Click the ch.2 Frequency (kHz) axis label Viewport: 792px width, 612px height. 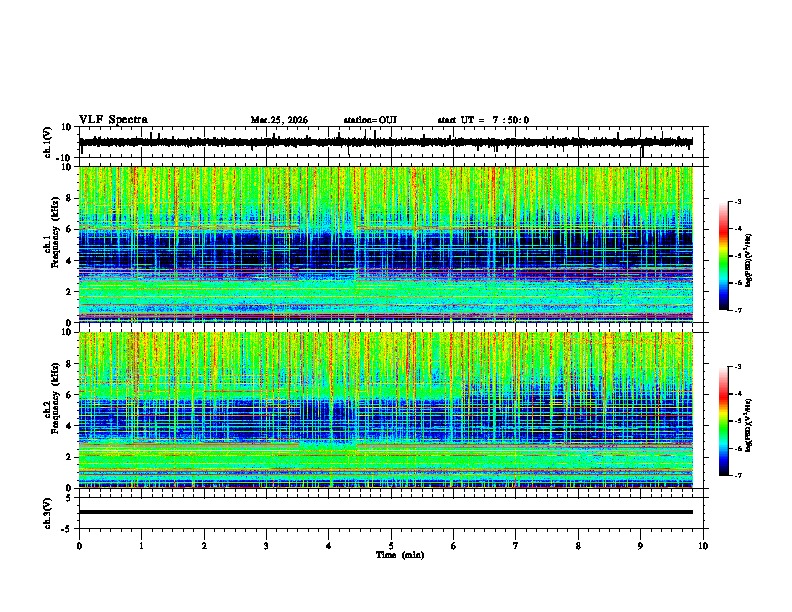52,398
